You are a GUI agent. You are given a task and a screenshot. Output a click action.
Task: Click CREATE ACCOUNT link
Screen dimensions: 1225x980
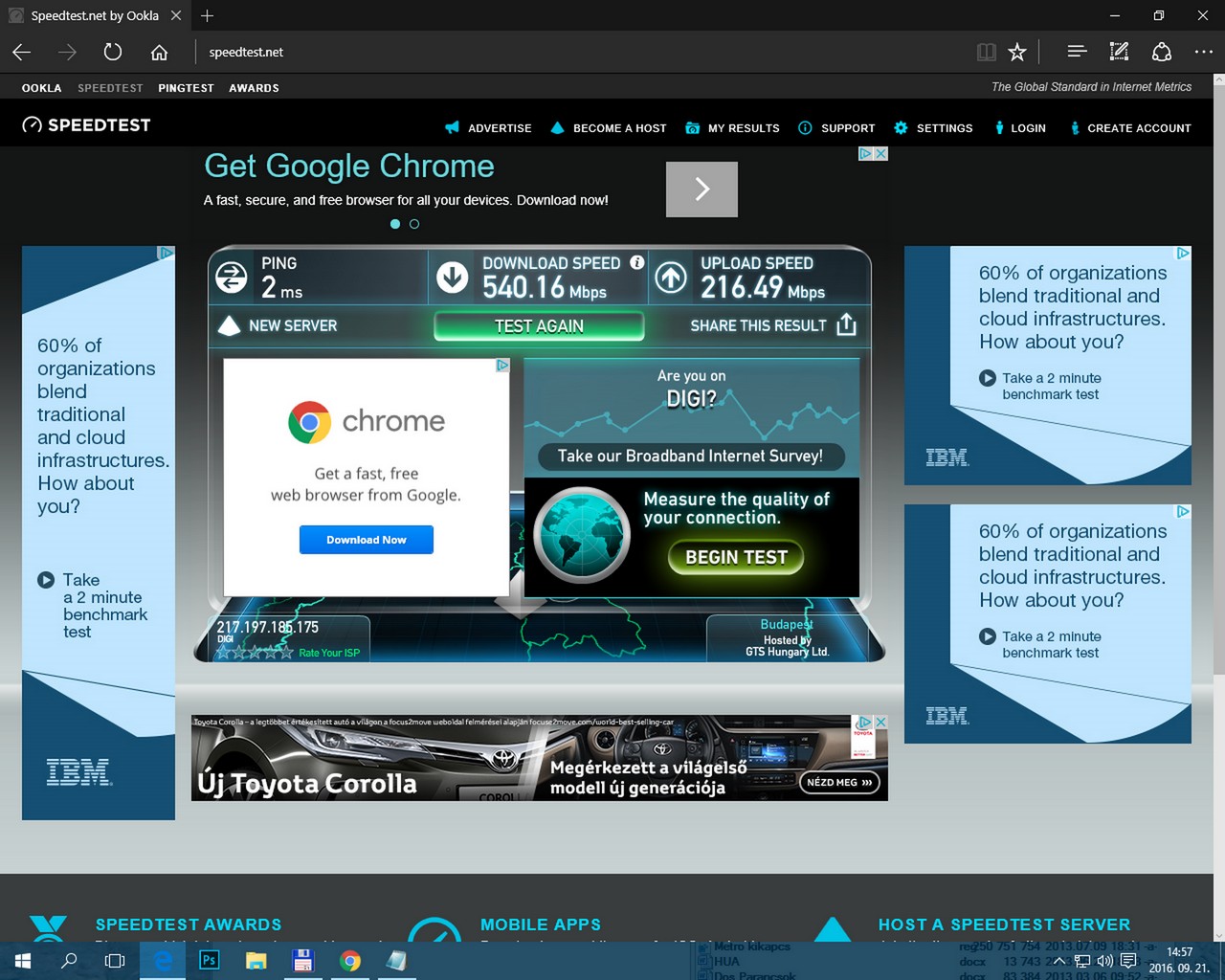[1130, 128]
